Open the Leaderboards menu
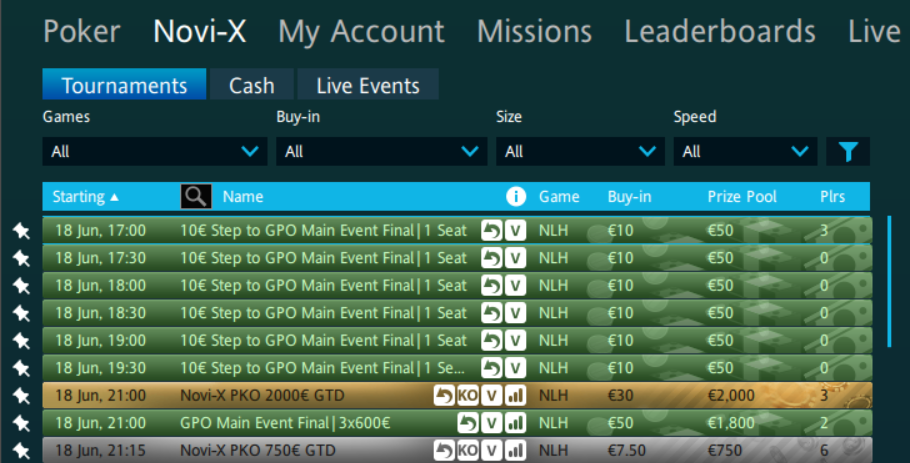This screenshot has width=910, height=463. pos(719,31)
